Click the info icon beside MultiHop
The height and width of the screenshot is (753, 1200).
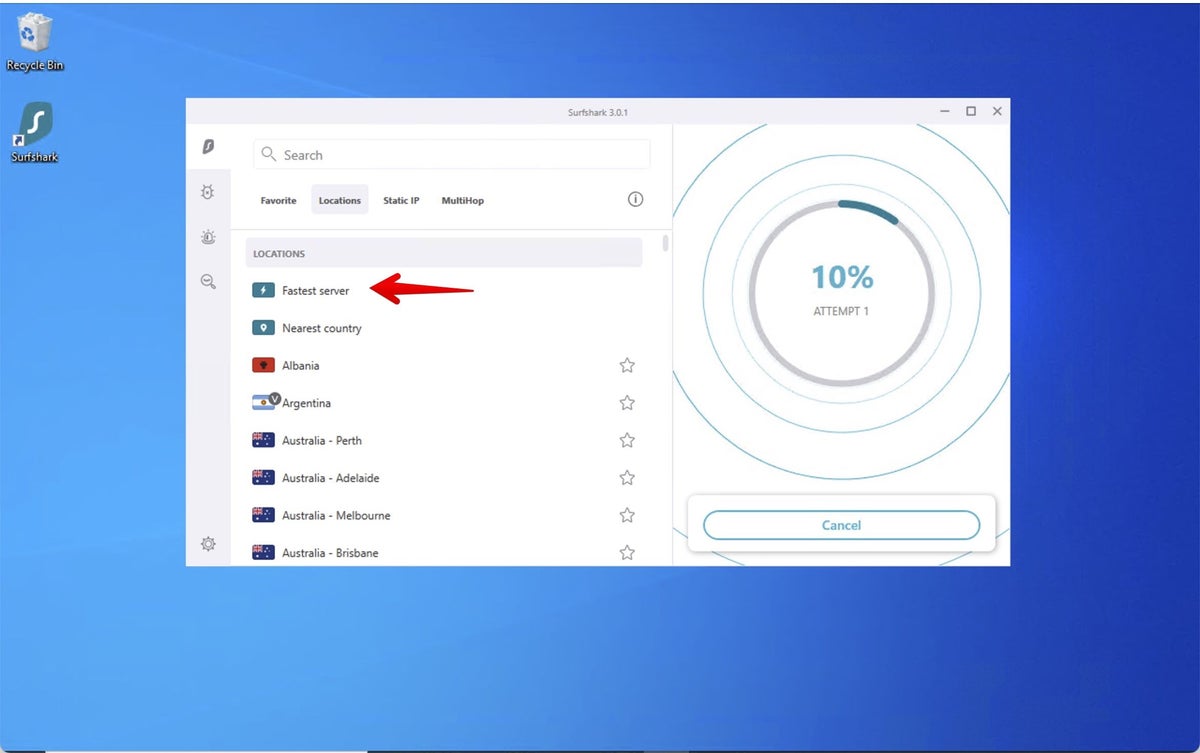(x=635, y=200)
